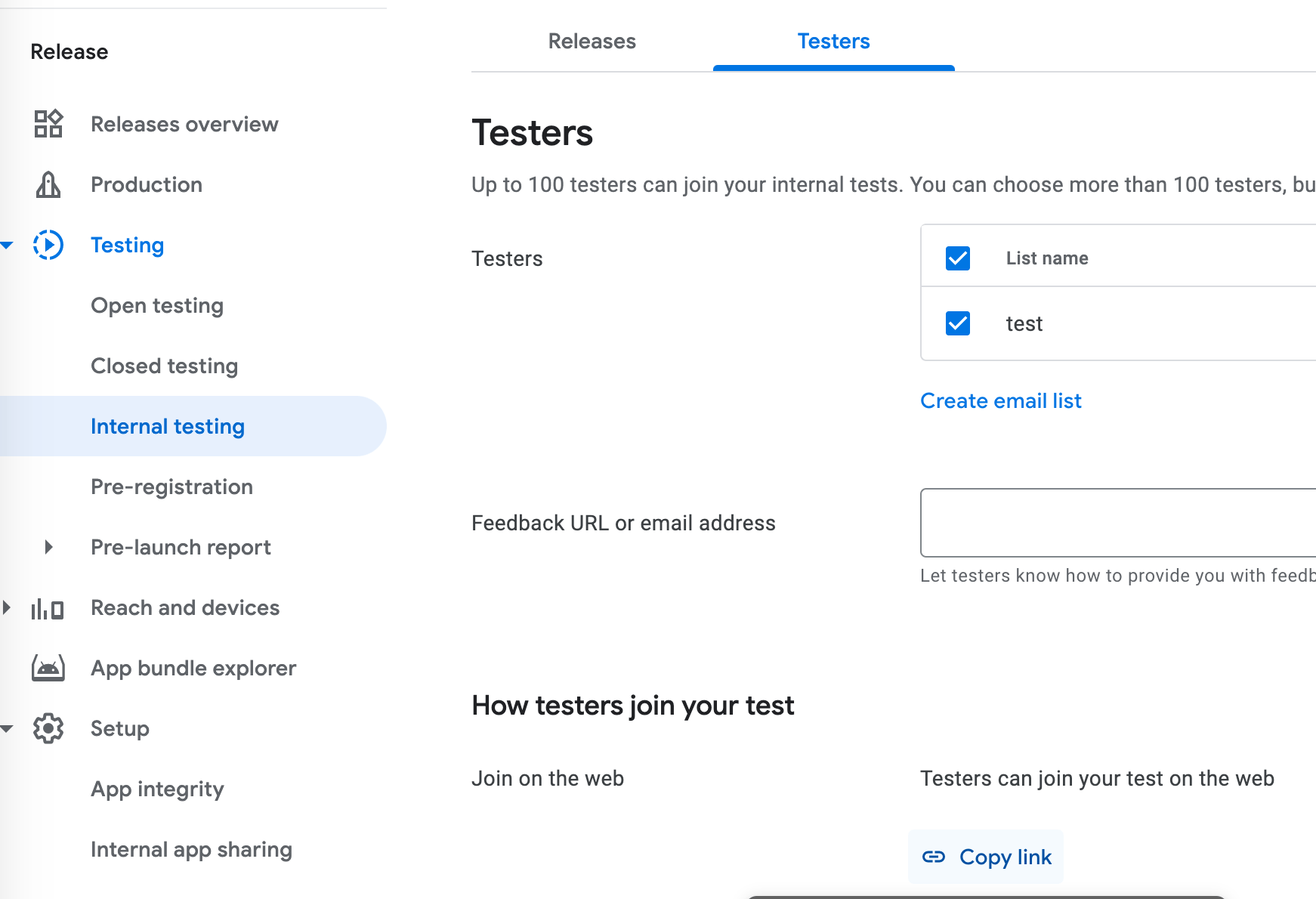Expand the Pre-launch report arrow
This screenshot has height=899, width=1316.
49,547
